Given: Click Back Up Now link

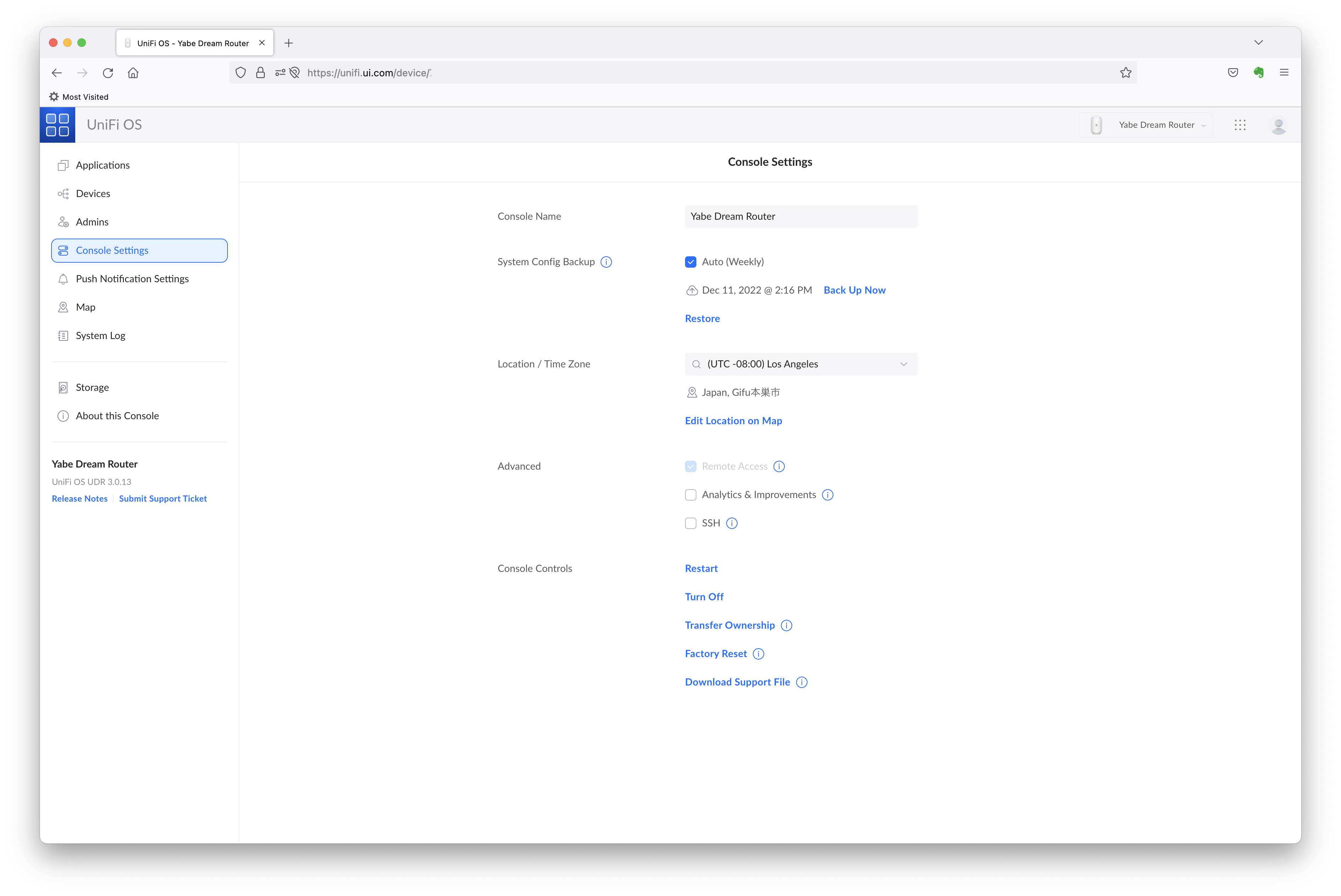Looking at the screenshot, I should (854, 290).
